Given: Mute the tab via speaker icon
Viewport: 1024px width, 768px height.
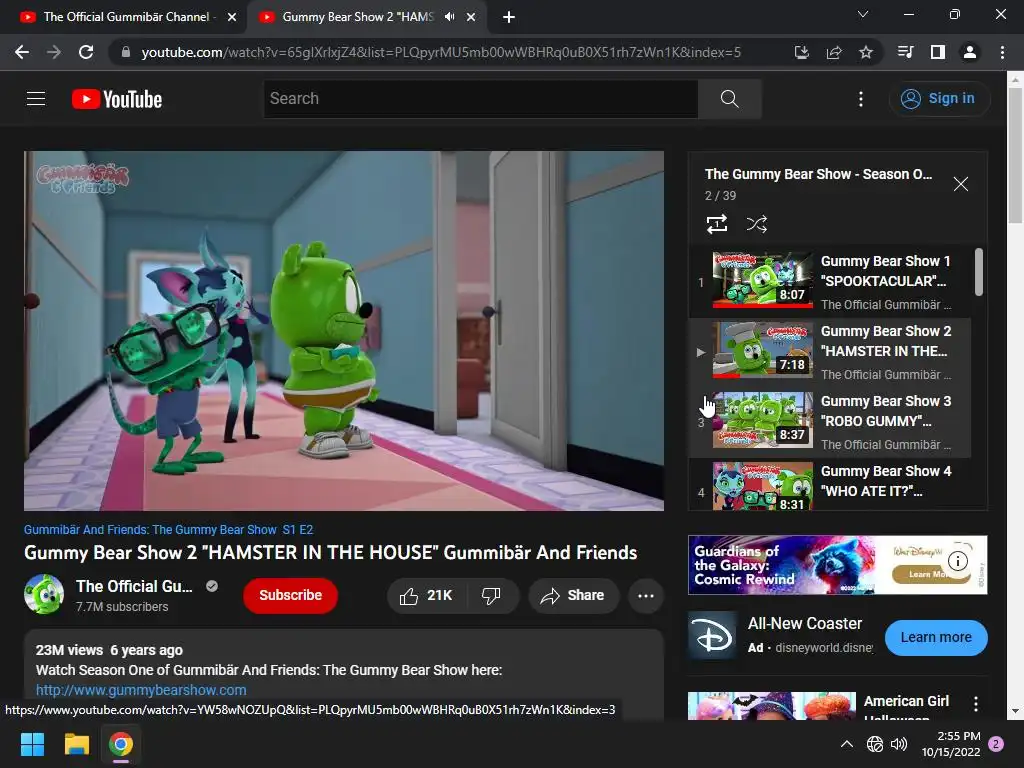Looking at the screenshot, I should 449,17.
